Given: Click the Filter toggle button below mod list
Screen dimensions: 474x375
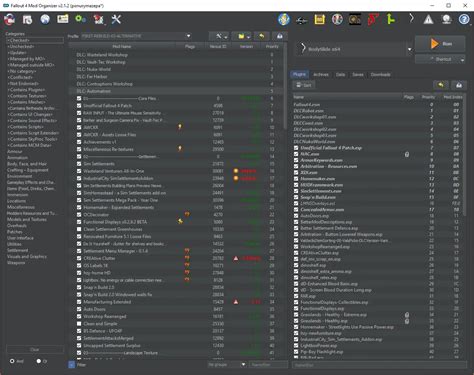Looking at the screenshot, I should tap(72, 365).
